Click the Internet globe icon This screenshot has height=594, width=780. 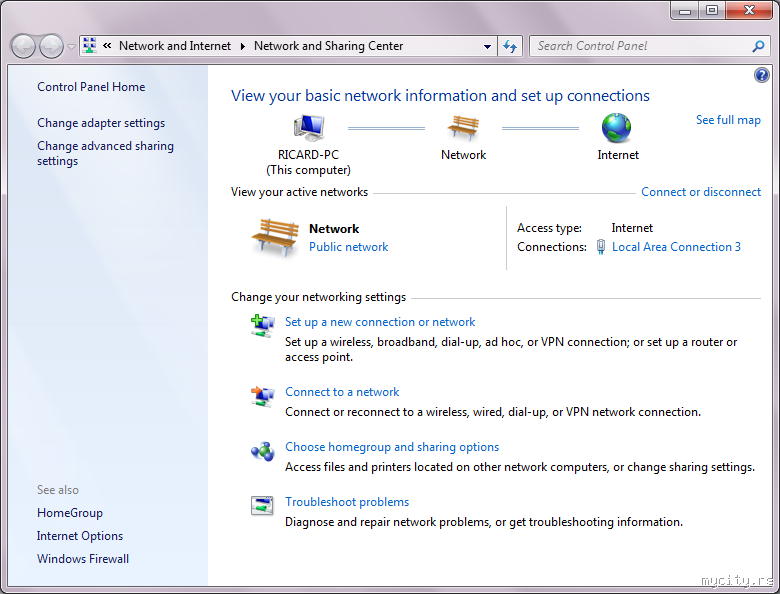(616, 127)
